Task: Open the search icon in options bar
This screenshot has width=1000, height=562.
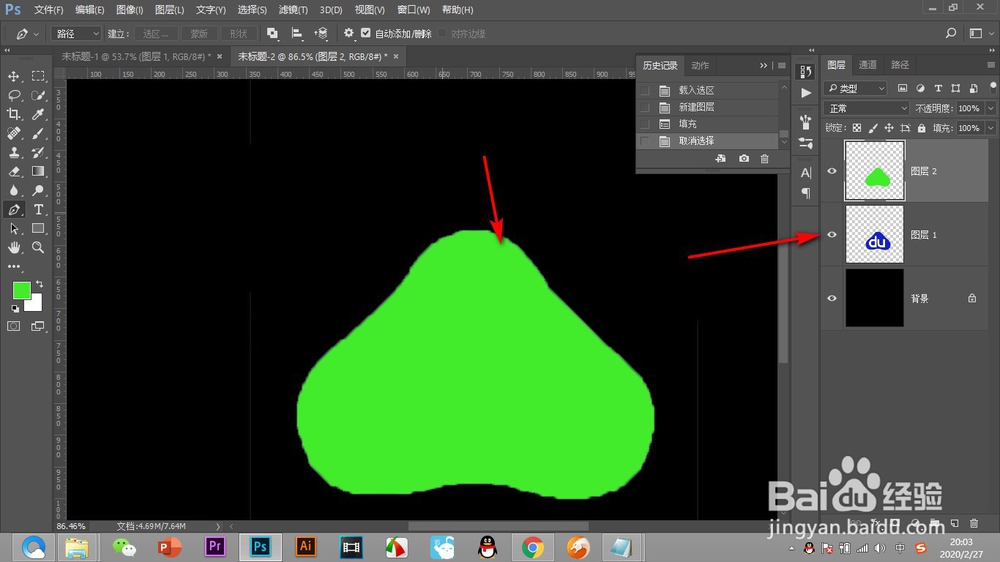Action: coord(951,33)
